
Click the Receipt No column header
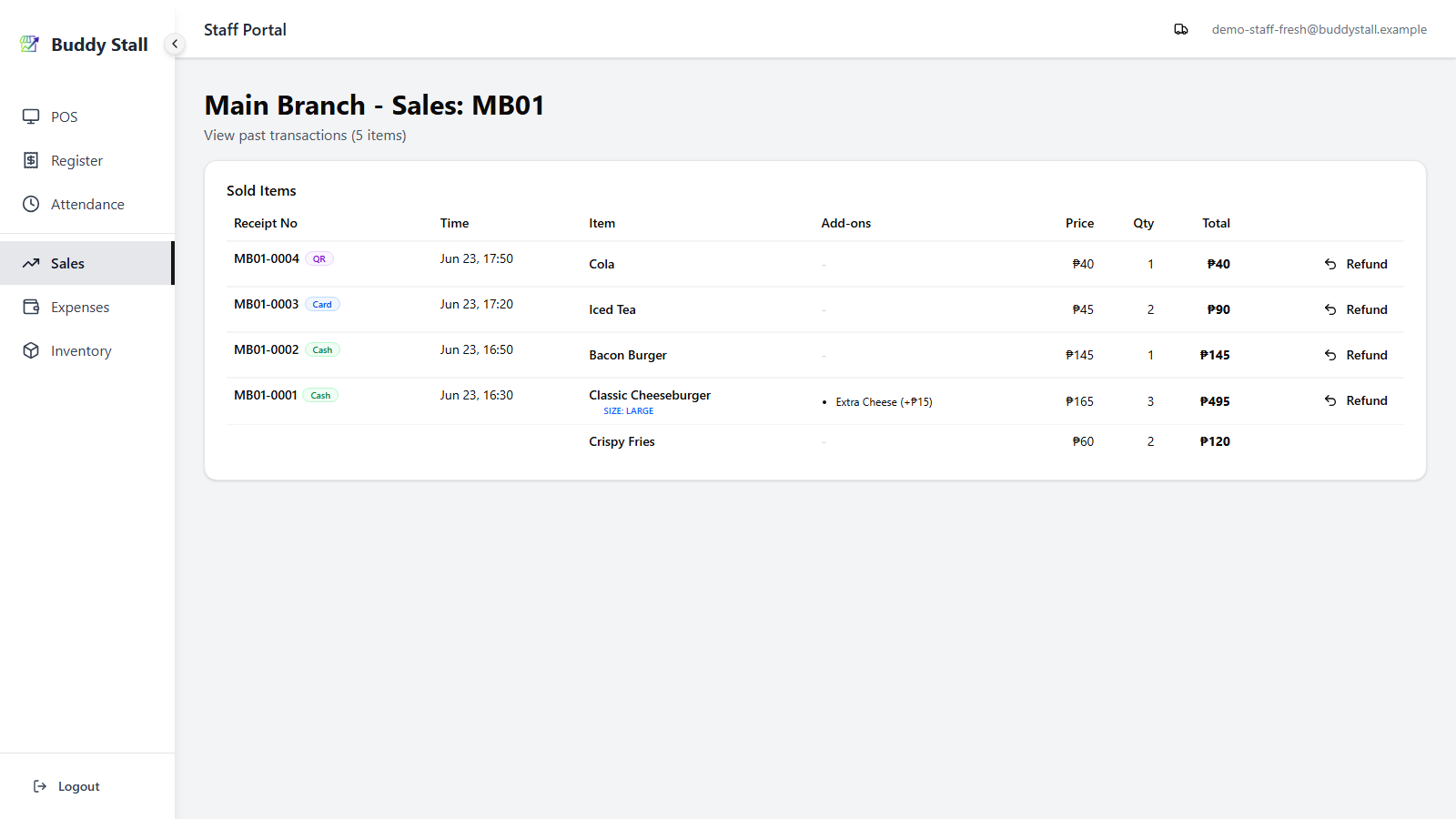pyautogui.click(x=266, y=223)
